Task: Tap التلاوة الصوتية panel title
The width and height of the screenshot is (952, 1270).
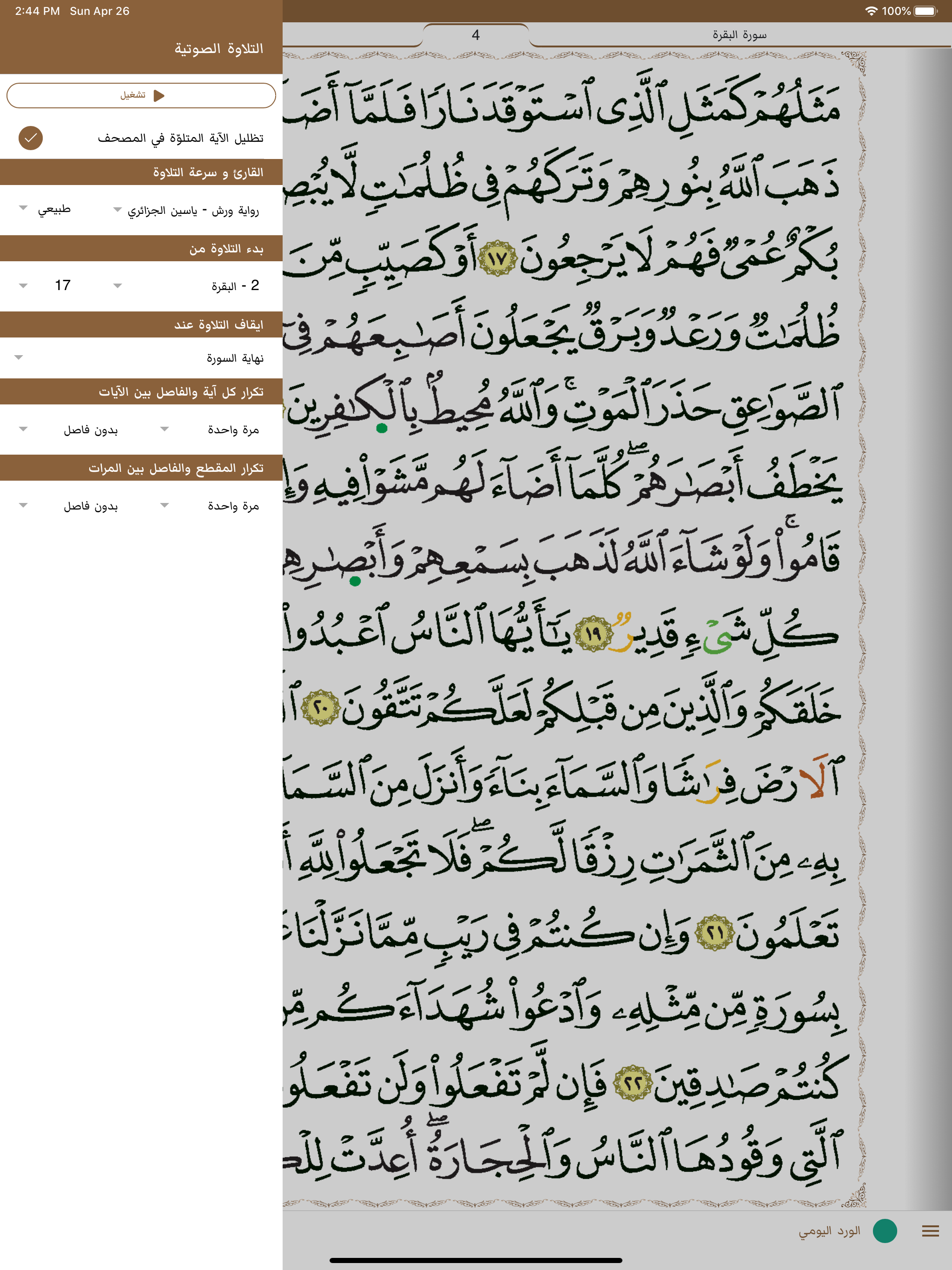Action: coord(219,49)
